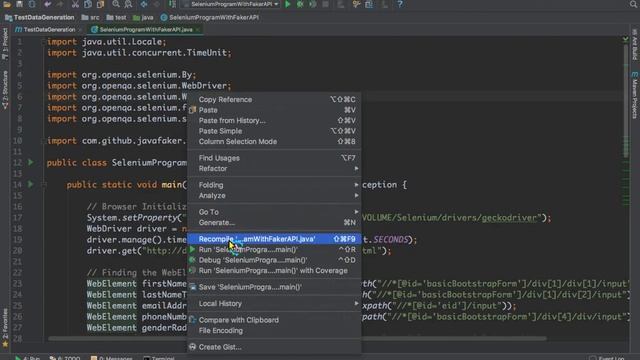The width and height of the screenshot is (640, 360).
Task: Choose Compare with Clipboard
Action: pyautogui.click(x=274, y=320)
